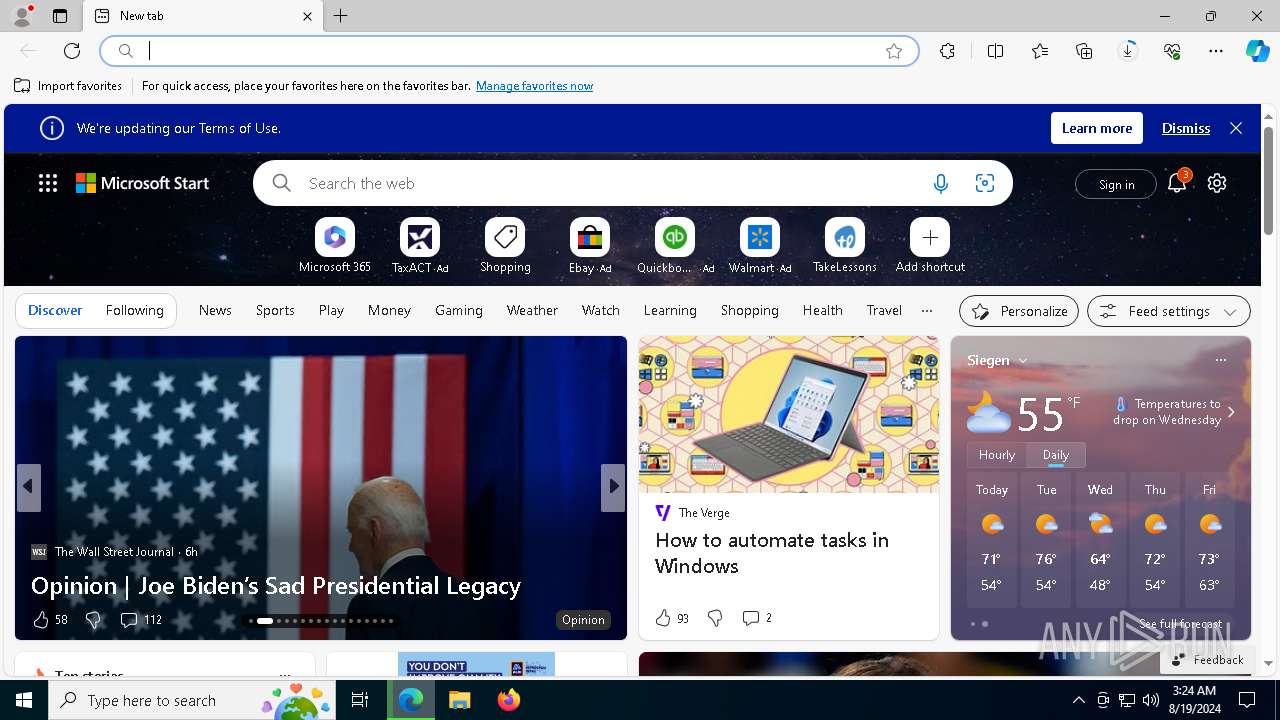Go to previous carousel story
Image resolution: width=1280 pixels, height=720 pixels.
pyautogui.click(x=29, y=487)
